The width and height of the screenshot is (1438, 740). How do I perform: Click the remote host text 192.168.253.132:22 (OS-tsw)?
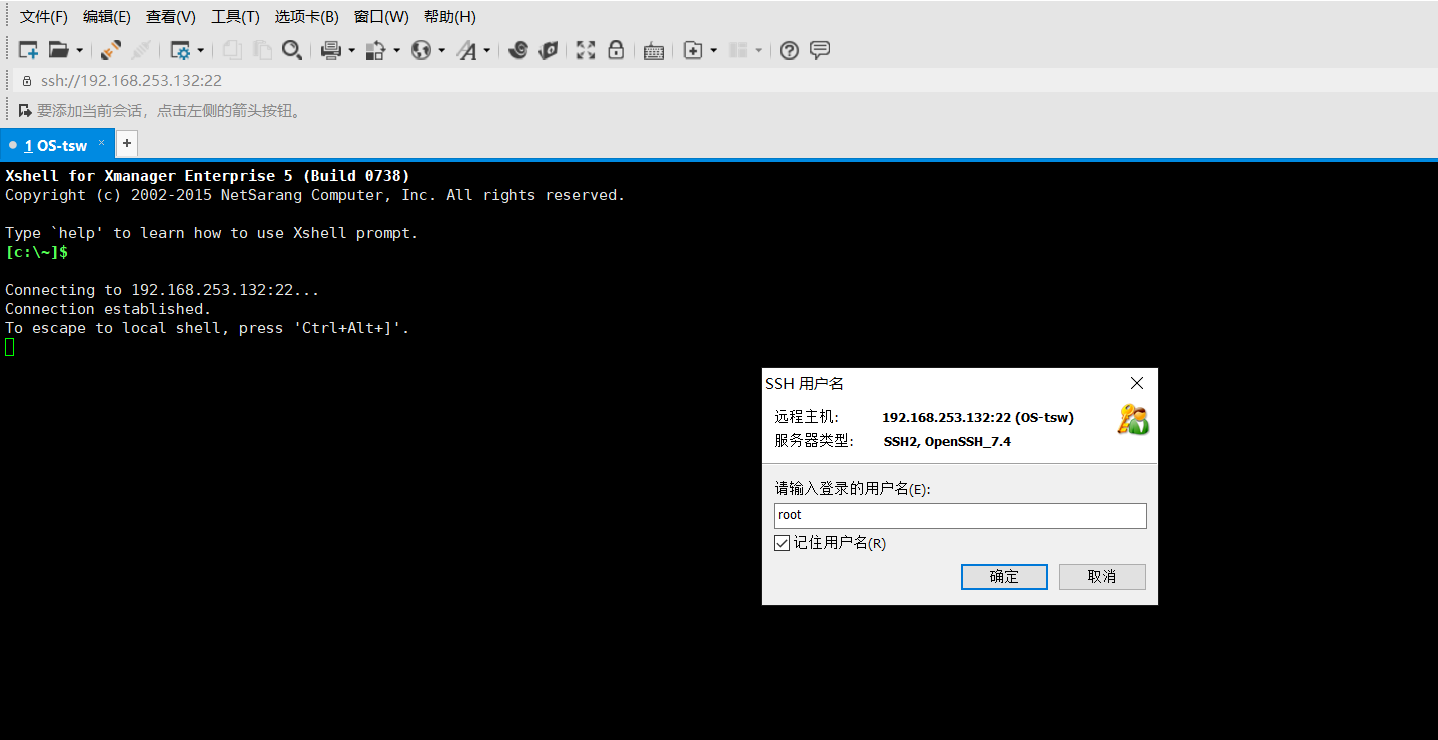[x=978, y=418]
